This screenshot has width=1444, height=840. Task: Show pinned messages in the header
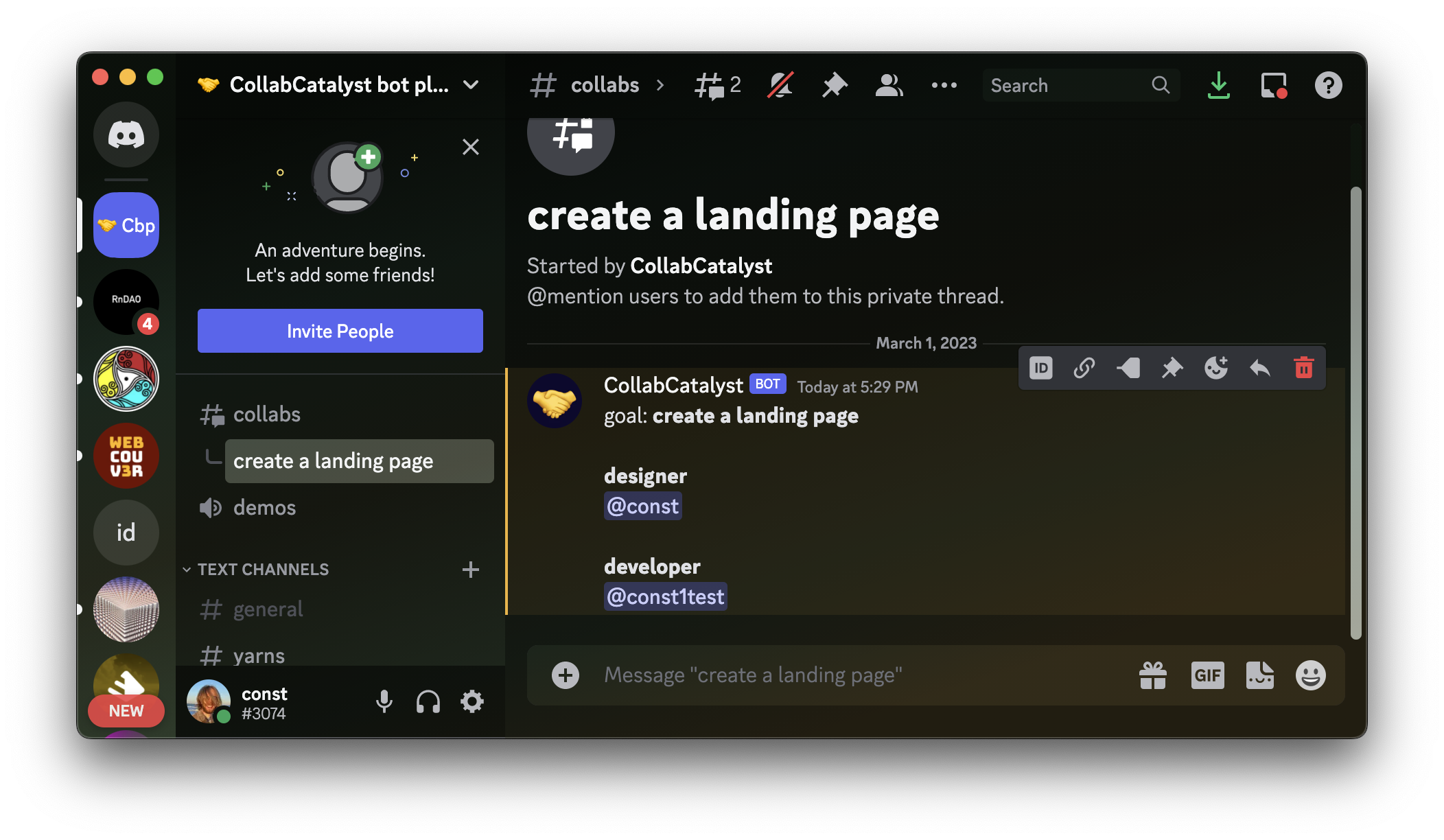pos(835,85)
